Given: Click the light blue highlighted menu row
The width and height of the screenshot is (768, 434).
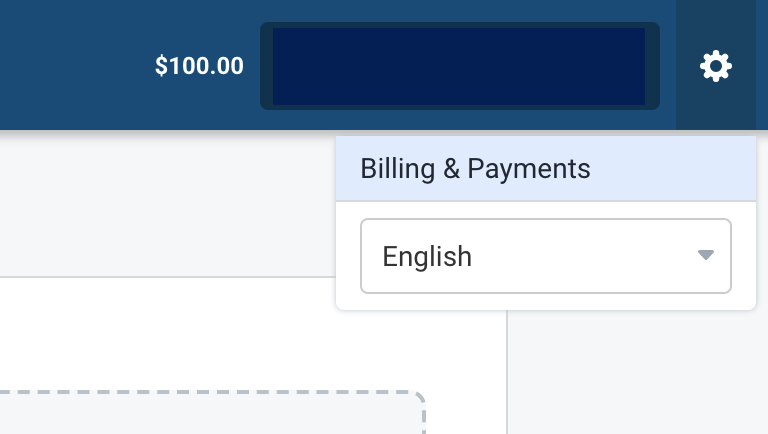Looking at the screenshot, I should (546, 169).
